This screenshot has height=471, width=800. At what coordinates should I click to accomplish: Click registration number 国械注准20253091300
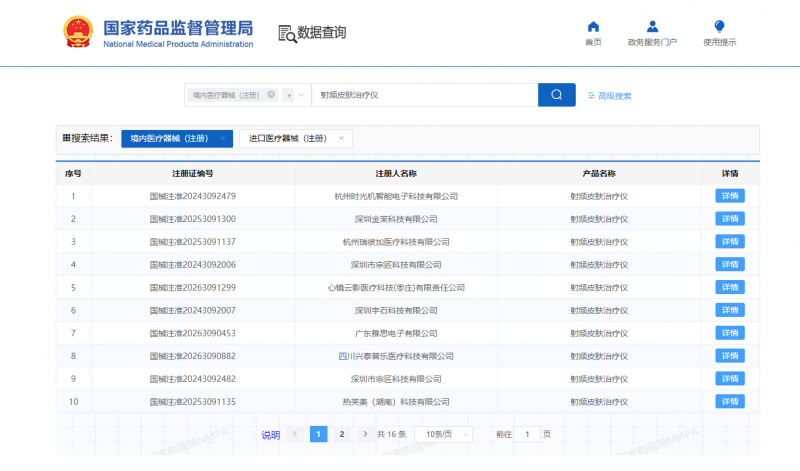point(192,219)
